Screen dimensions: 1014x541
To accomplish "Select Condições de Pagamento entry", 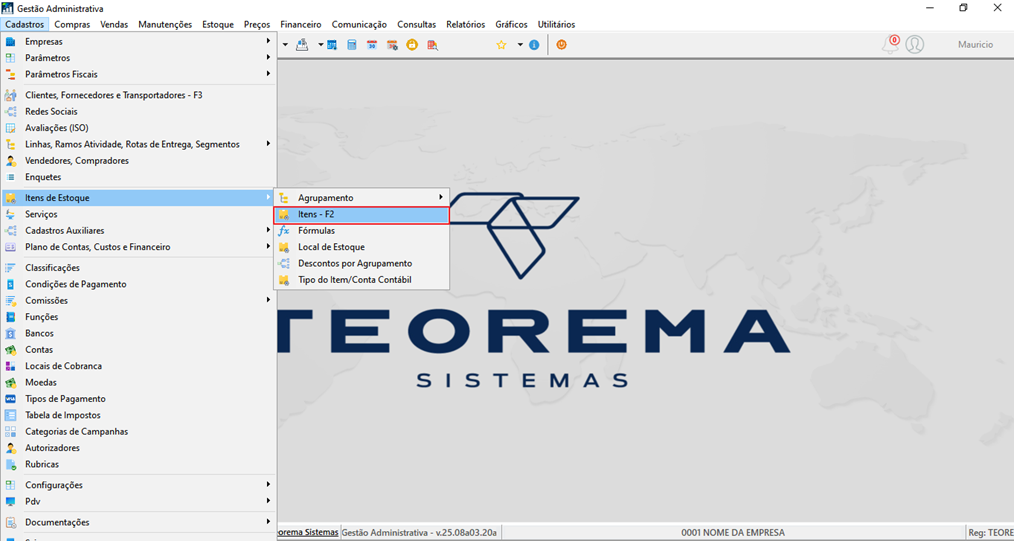I will 138,284.
